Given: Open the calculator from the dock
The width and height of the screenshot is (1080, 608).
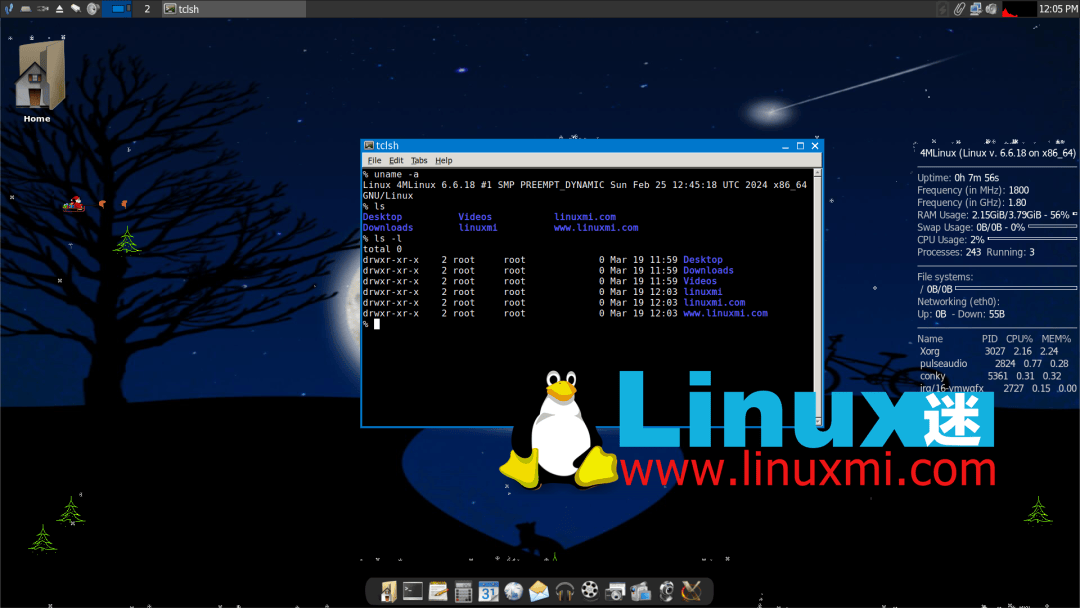Looking at the screenshot, I should point(463,591).
